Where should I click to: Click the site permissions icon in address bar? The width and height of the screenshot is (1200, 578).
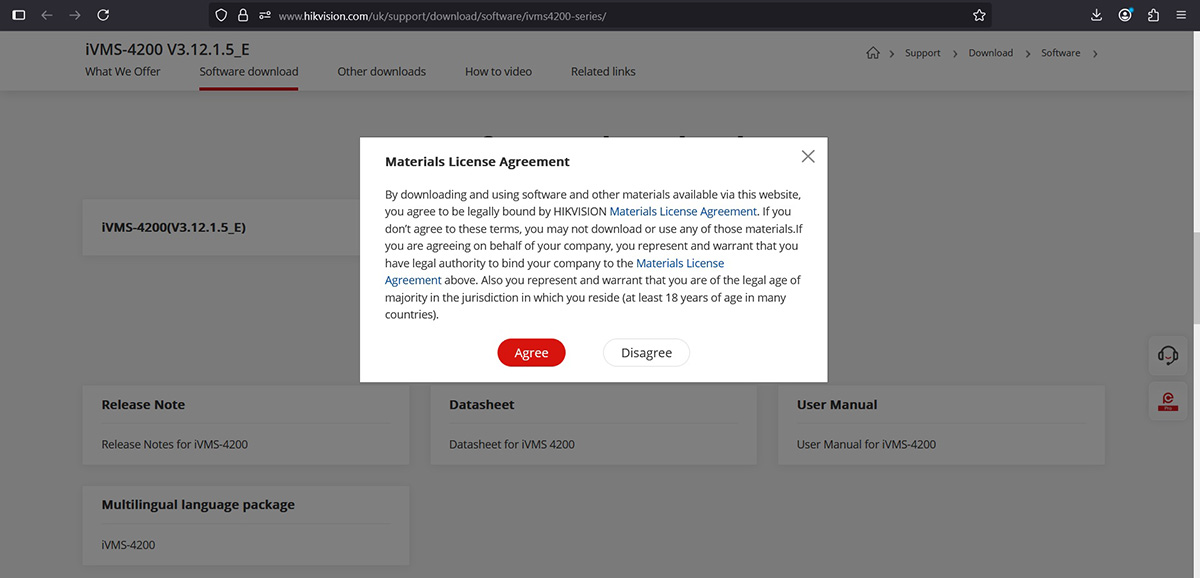click(x=265, y=15)
